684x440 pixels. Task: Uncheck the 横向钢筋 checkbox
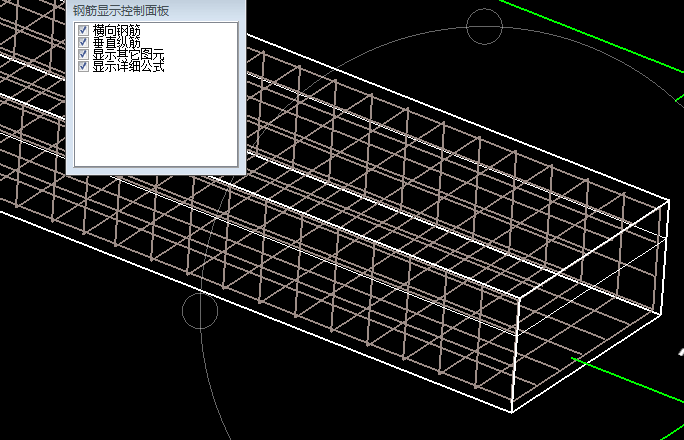[x=83, y=30]
